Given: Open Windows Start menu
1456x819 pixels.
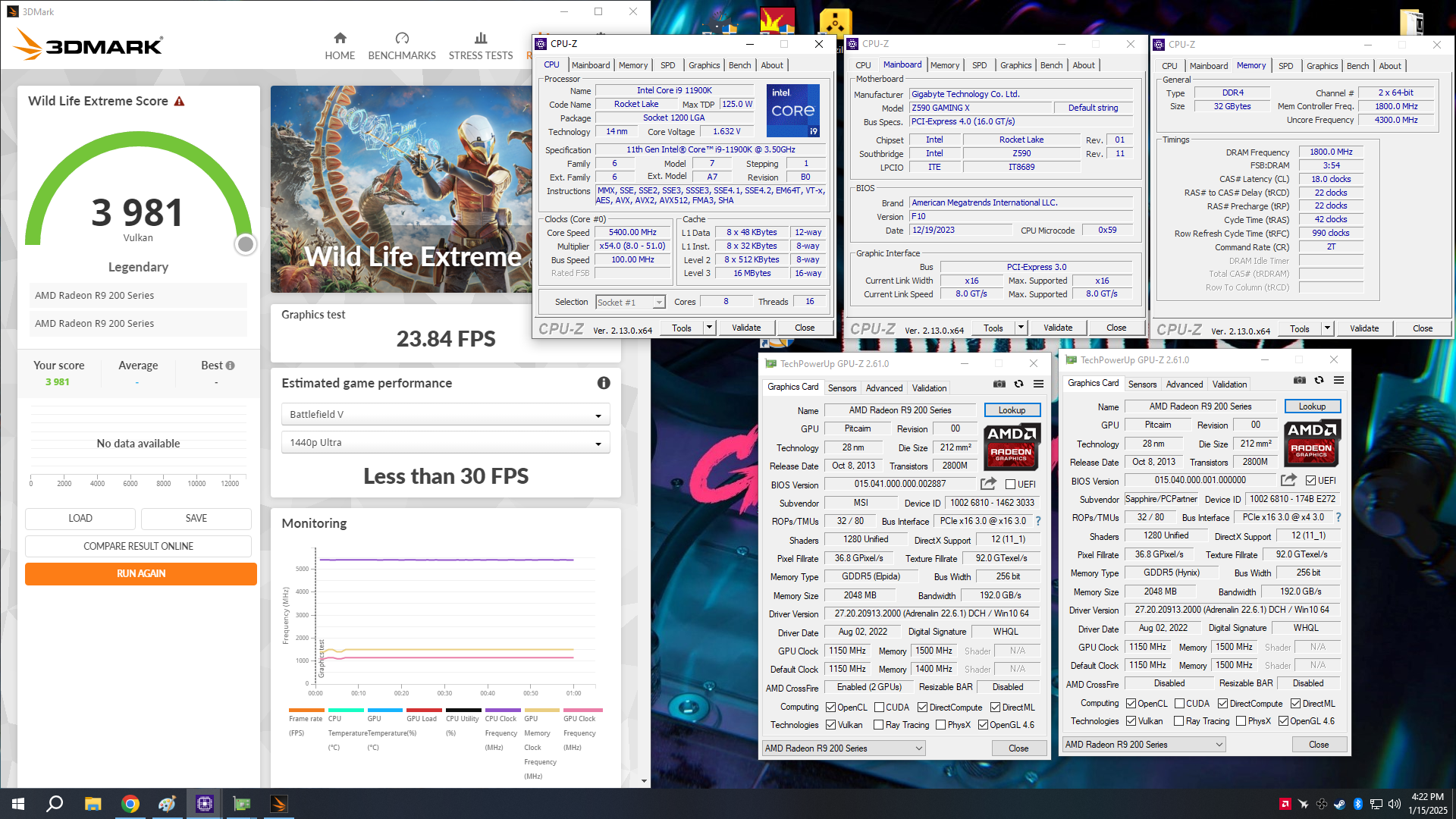Looking at the screenshot, I should click(x=18, y=804).
